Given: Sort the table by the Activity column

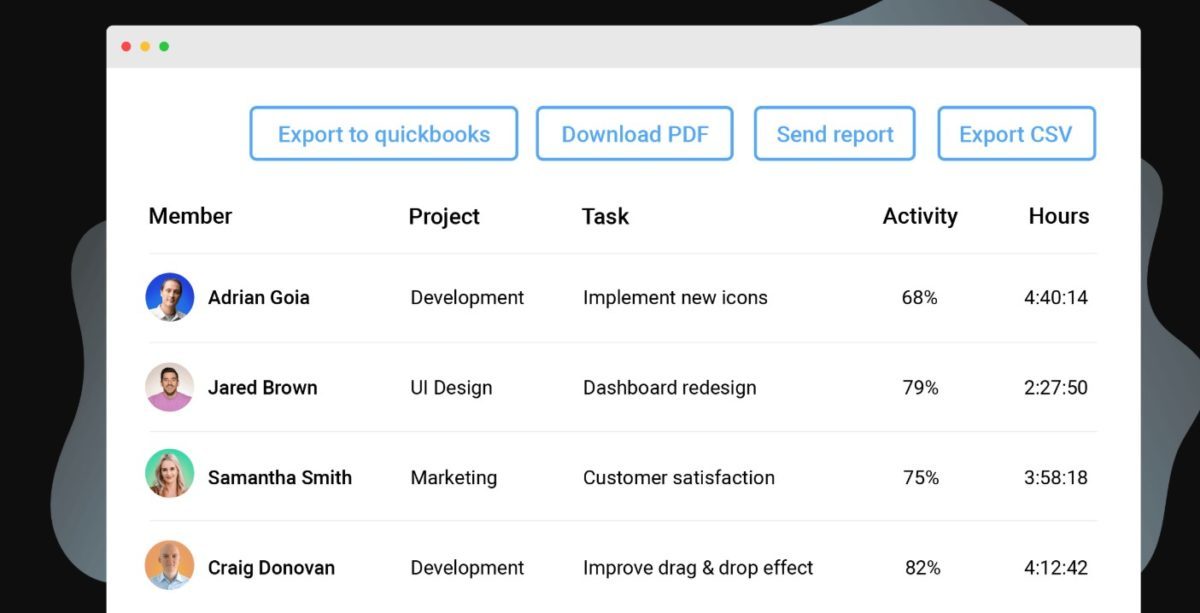Looking at the screenshot, I should 920,216.
